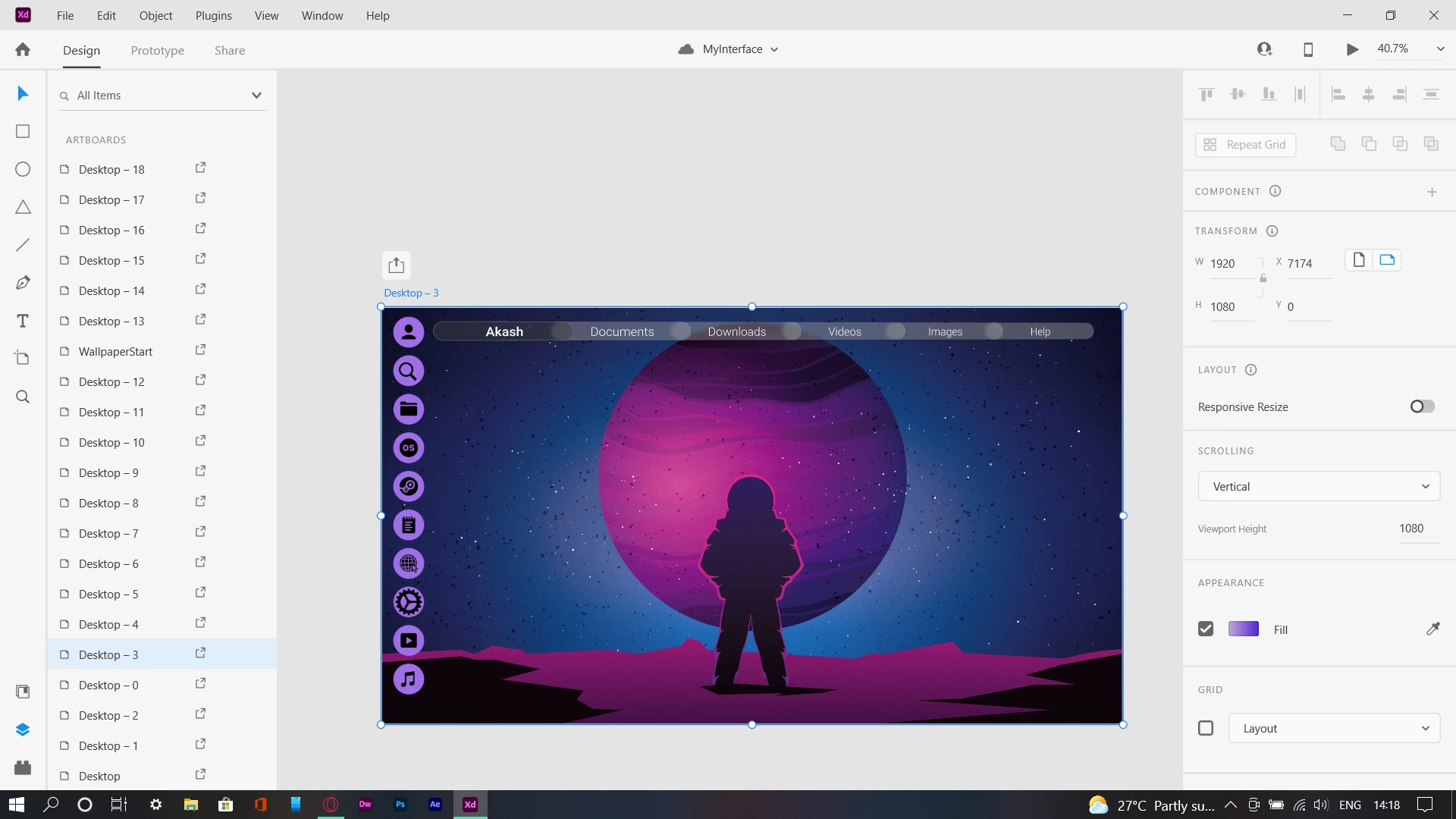Select the Pen tool
Screen dimensions: 1456x819
point(23,283)
